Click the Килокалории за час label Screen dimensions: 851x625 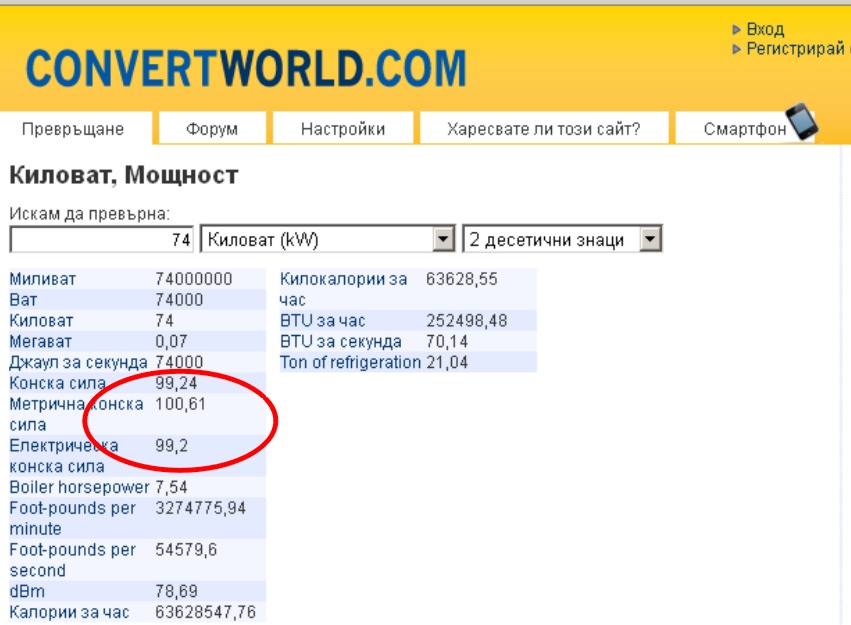(x=343, y=279)
